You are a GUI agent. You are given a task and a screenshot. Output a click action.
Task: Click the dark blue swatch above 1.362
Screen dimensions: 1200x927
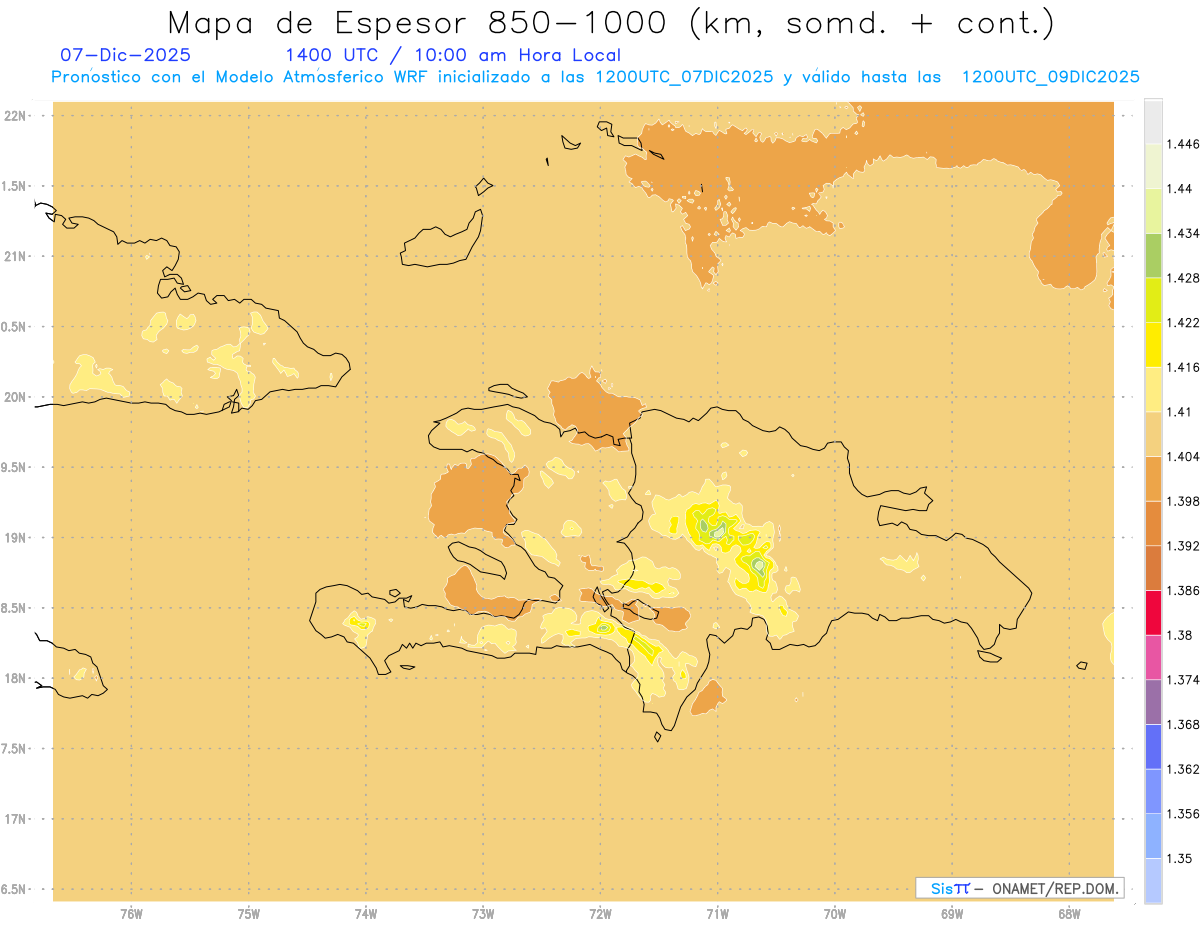1153,746
